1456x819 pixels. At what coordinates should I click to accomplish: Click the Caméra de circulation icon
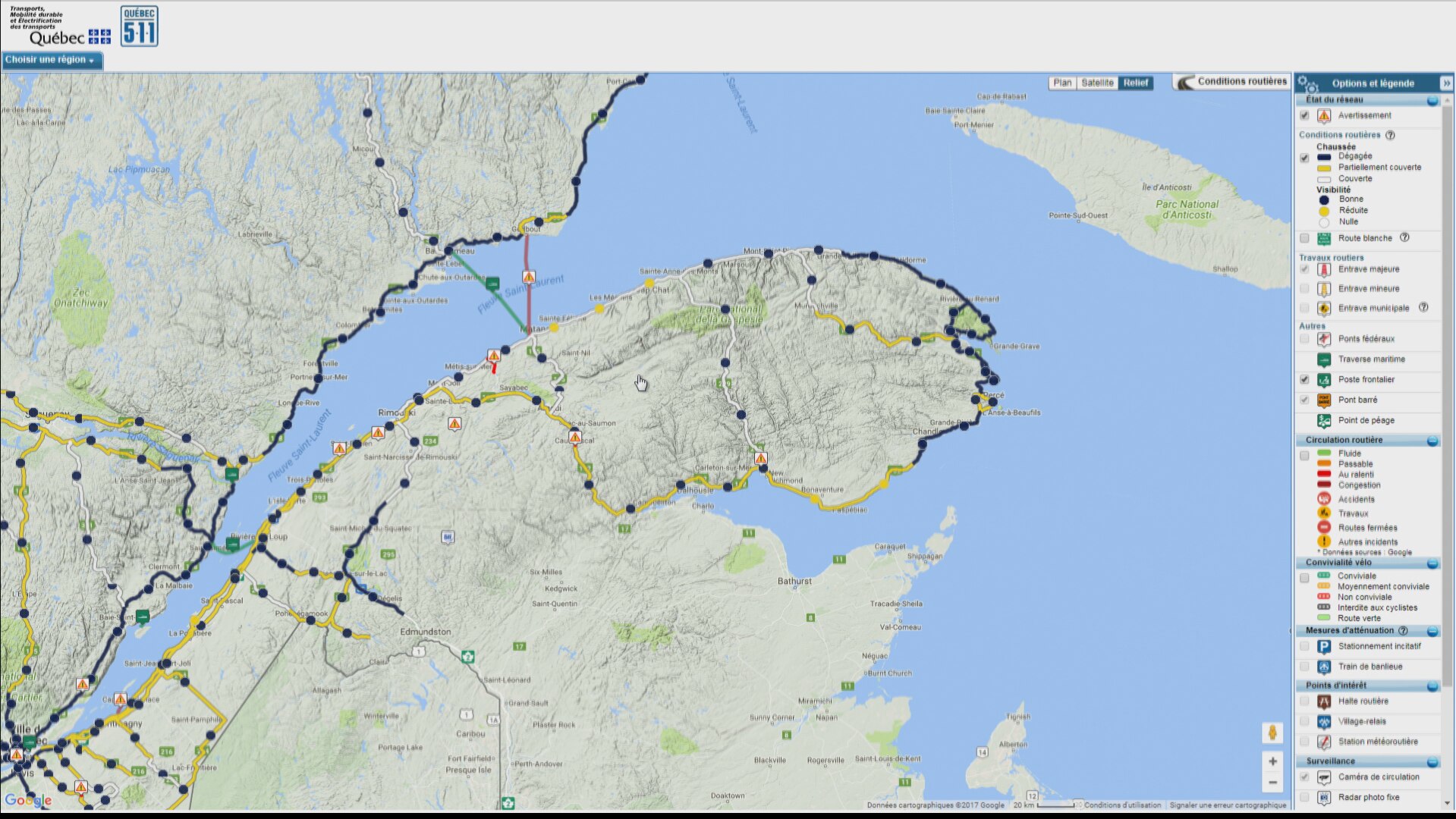coord(1323,777)
